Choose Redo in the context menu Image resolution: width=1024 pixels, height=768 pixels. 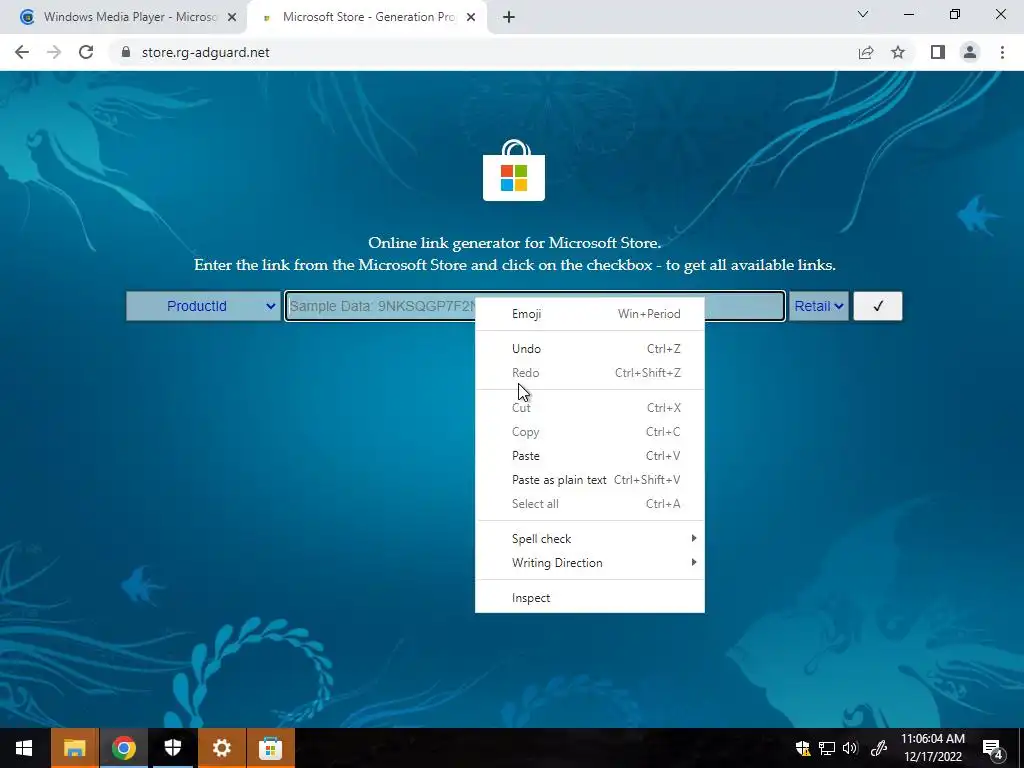pos(590,373)
